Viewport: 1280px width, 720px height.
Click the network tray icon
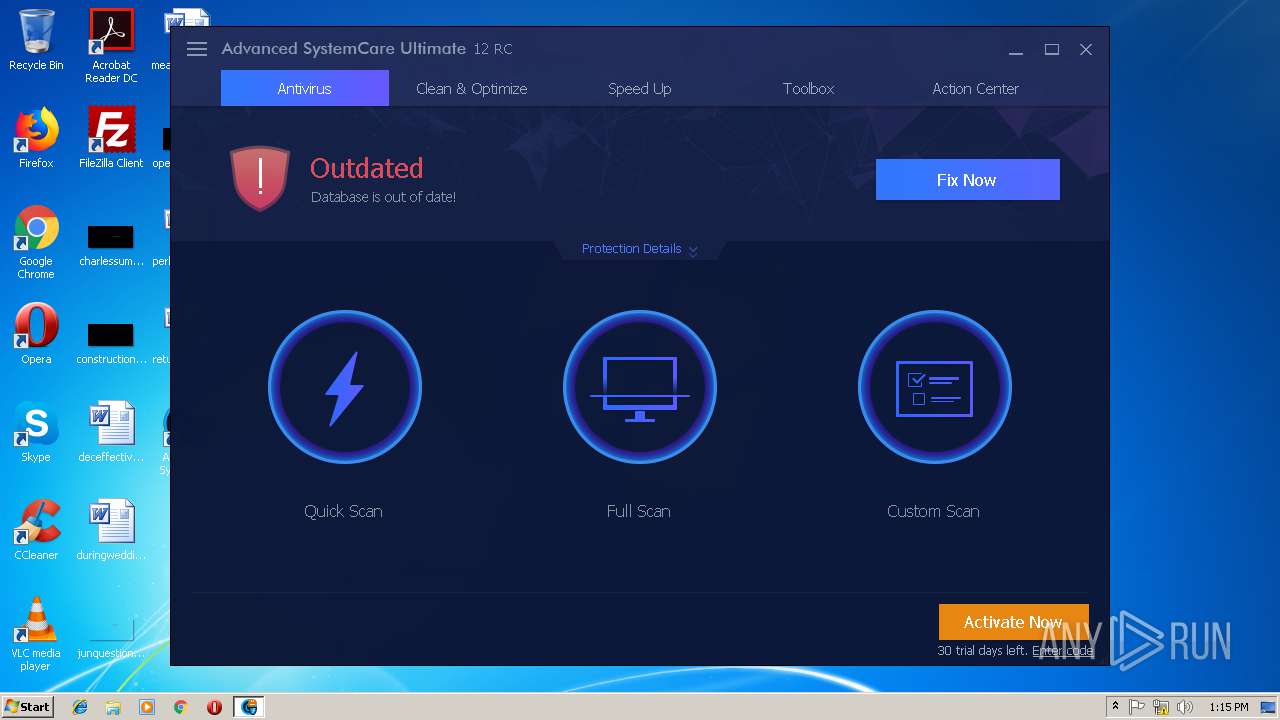tap(1161, 707)
